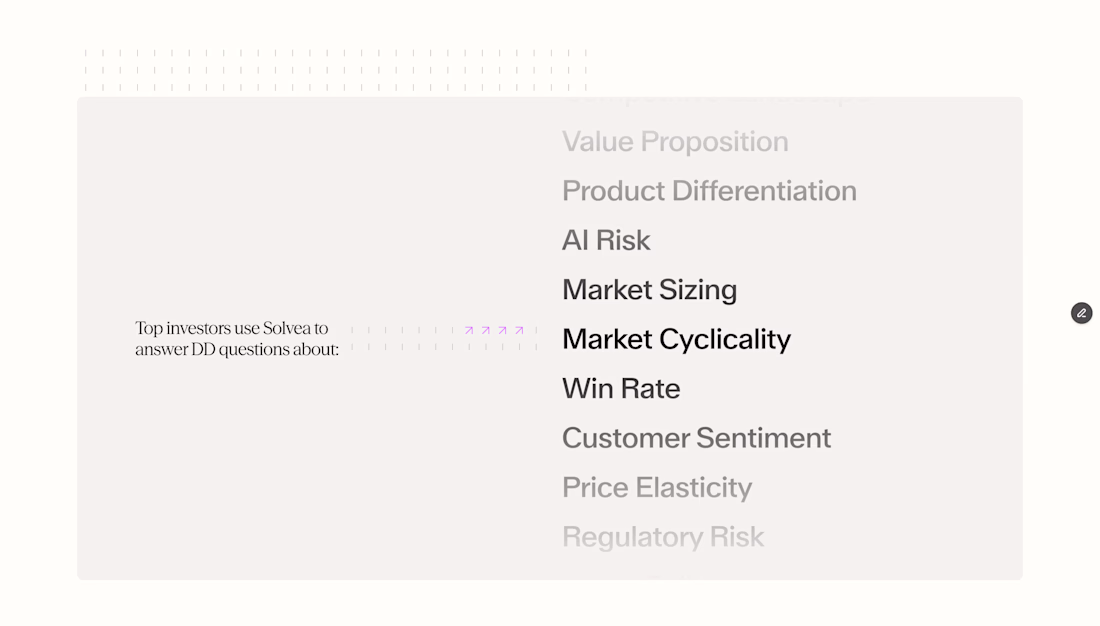Select the Price Elasticity entry

[x=657, y=488]
